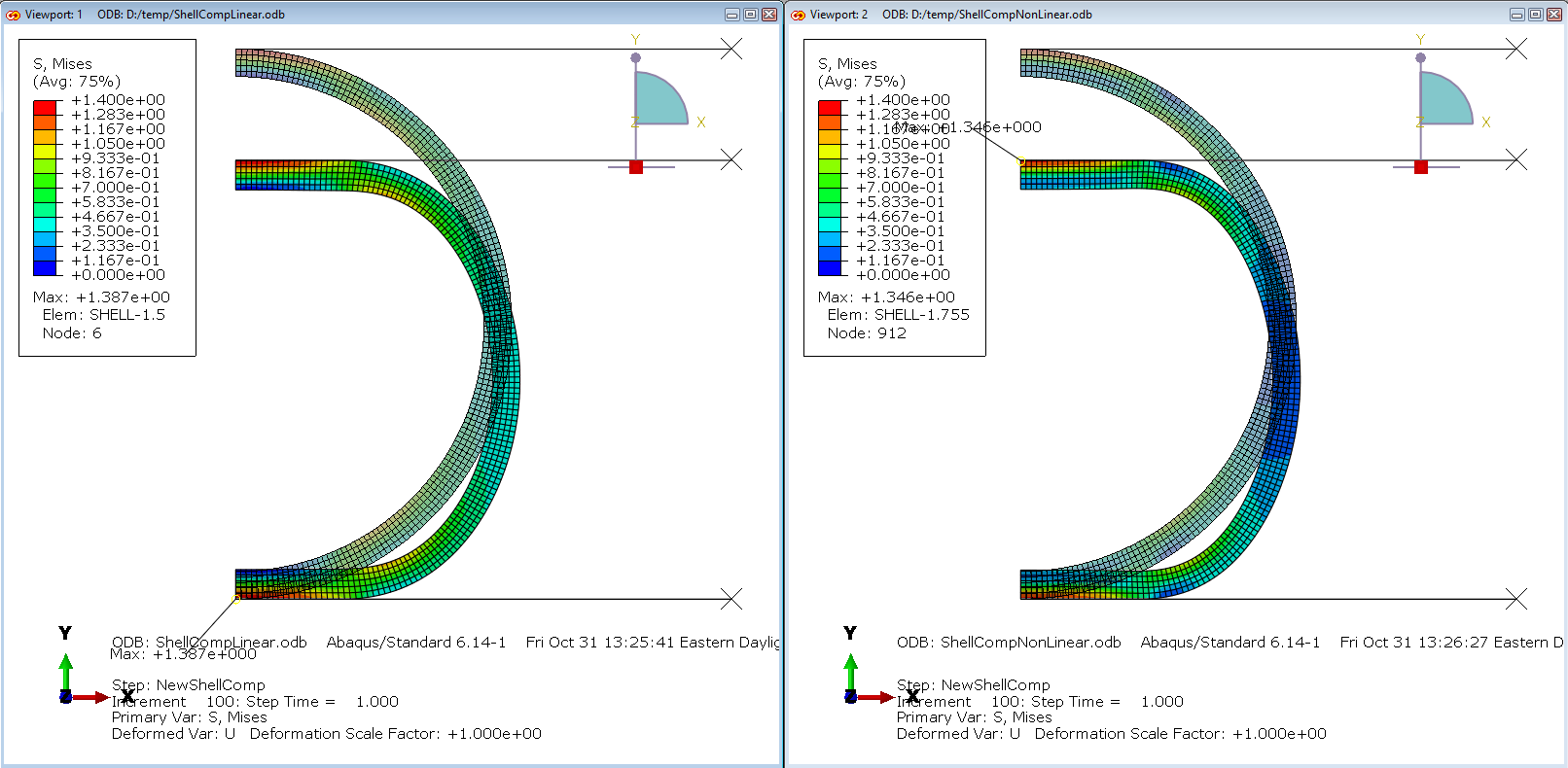Click 'Node: 6' in Viewport 1 legend

tap(72, 333)
